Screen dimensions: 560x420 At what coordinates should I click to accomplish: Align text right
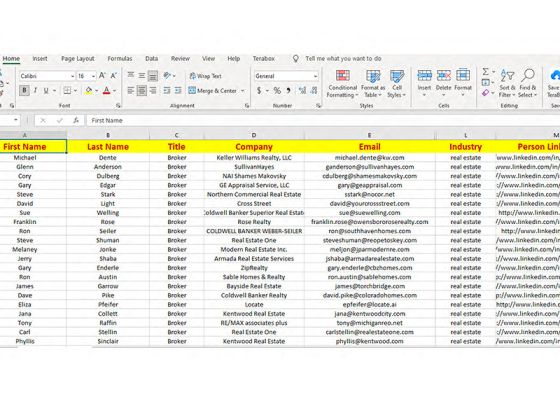pos(153,90)
